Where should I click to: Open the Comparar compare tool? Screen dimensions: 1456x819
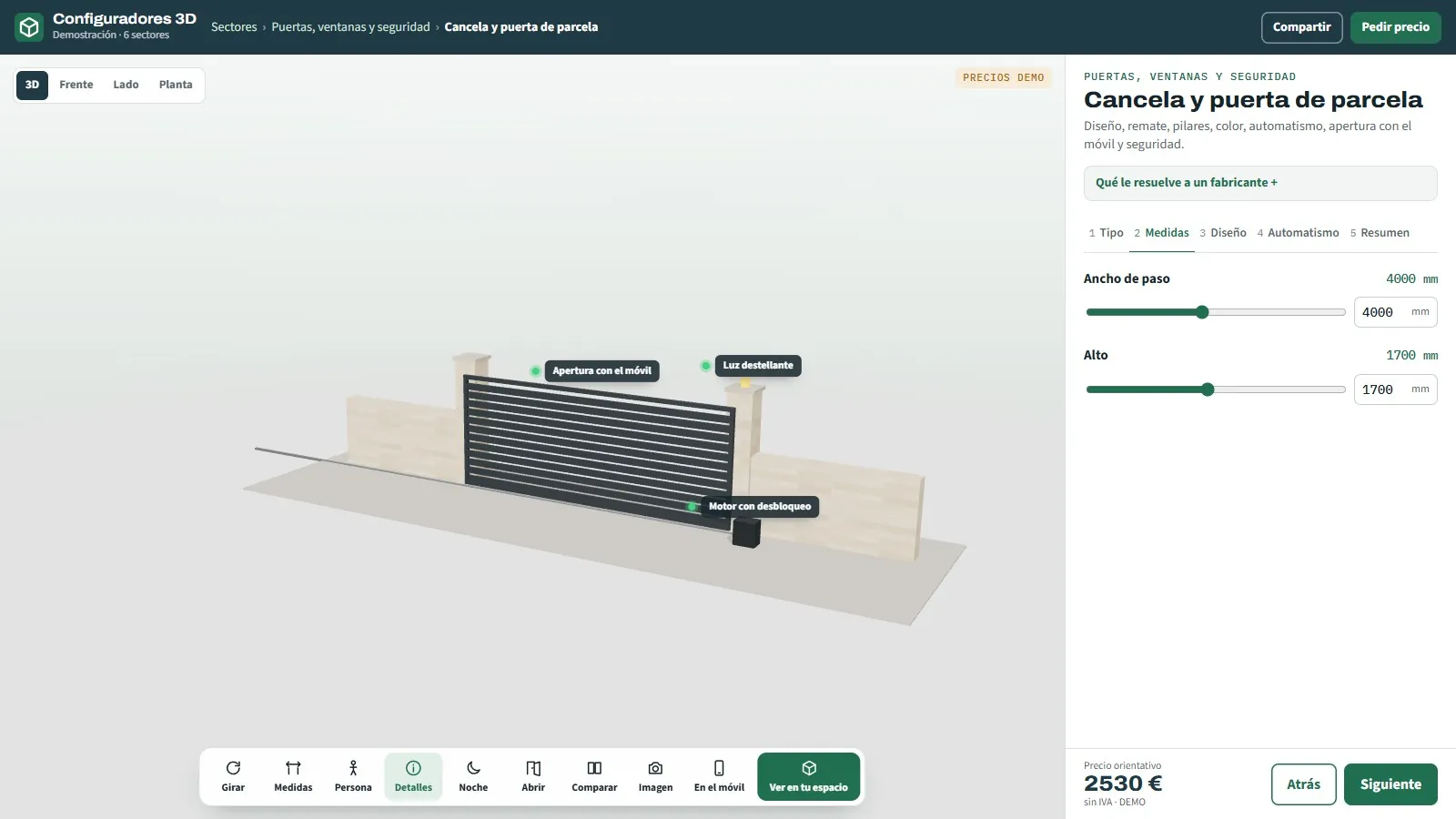coord(594,777)
